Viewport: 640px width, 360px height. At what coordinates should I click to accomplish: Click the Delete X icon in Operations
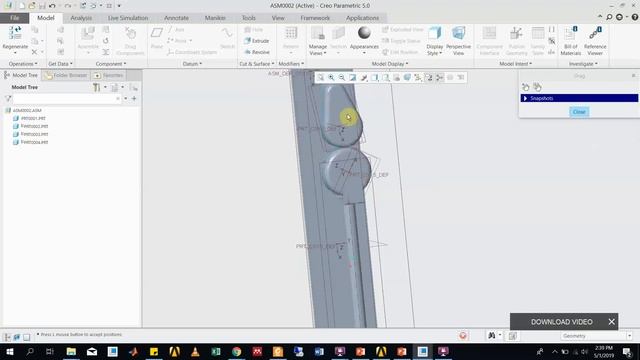[34, 52]
